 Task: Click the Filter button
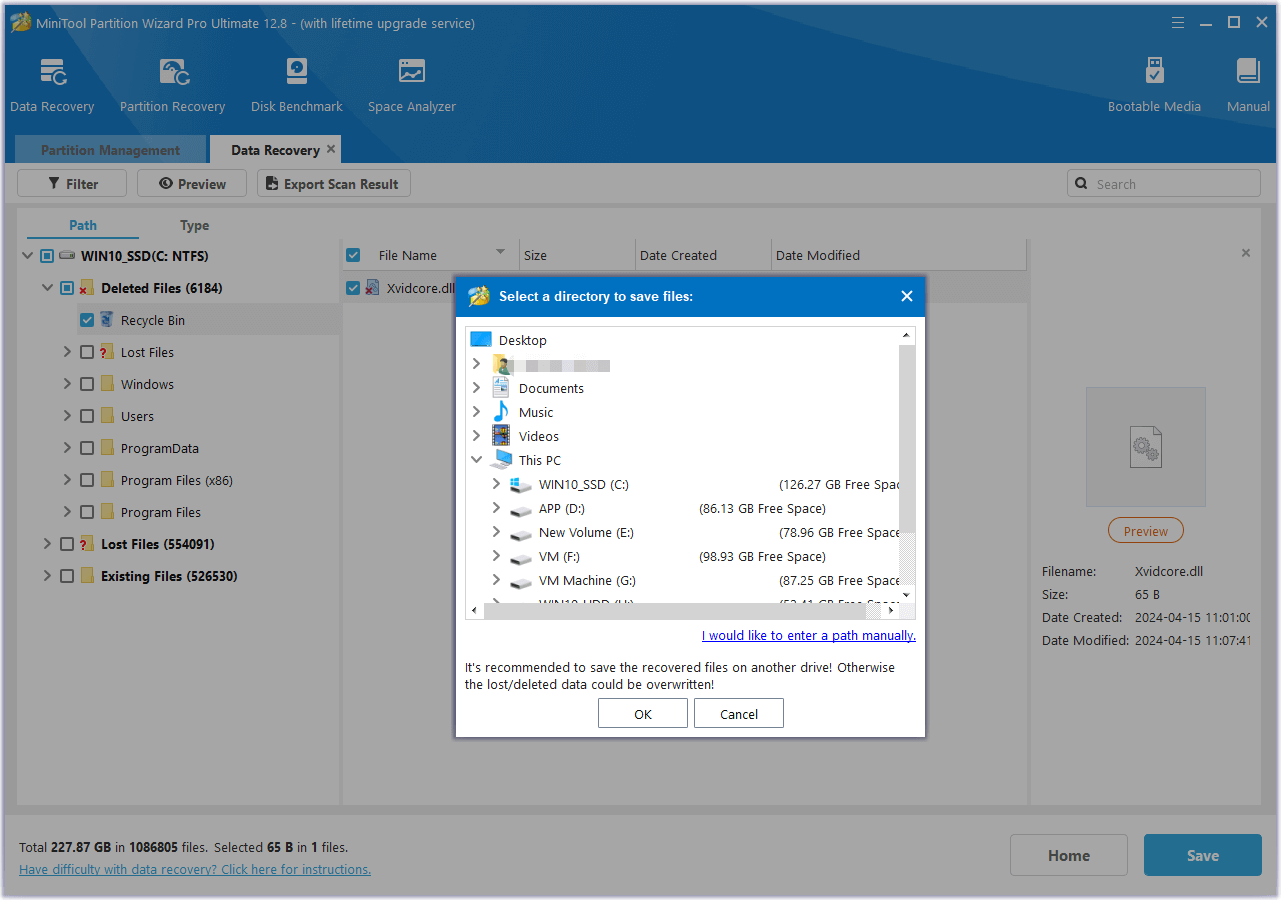(73, 184)
